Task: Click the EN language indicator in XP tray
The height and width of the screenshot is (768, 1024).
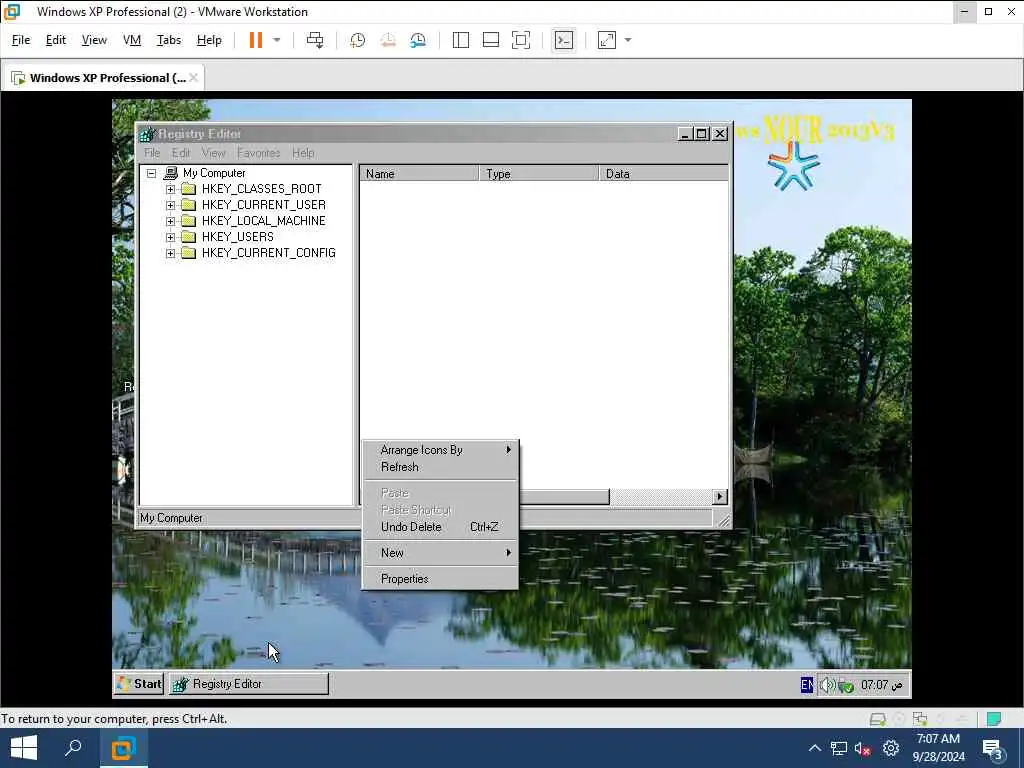Action: [x=807, y=684]
